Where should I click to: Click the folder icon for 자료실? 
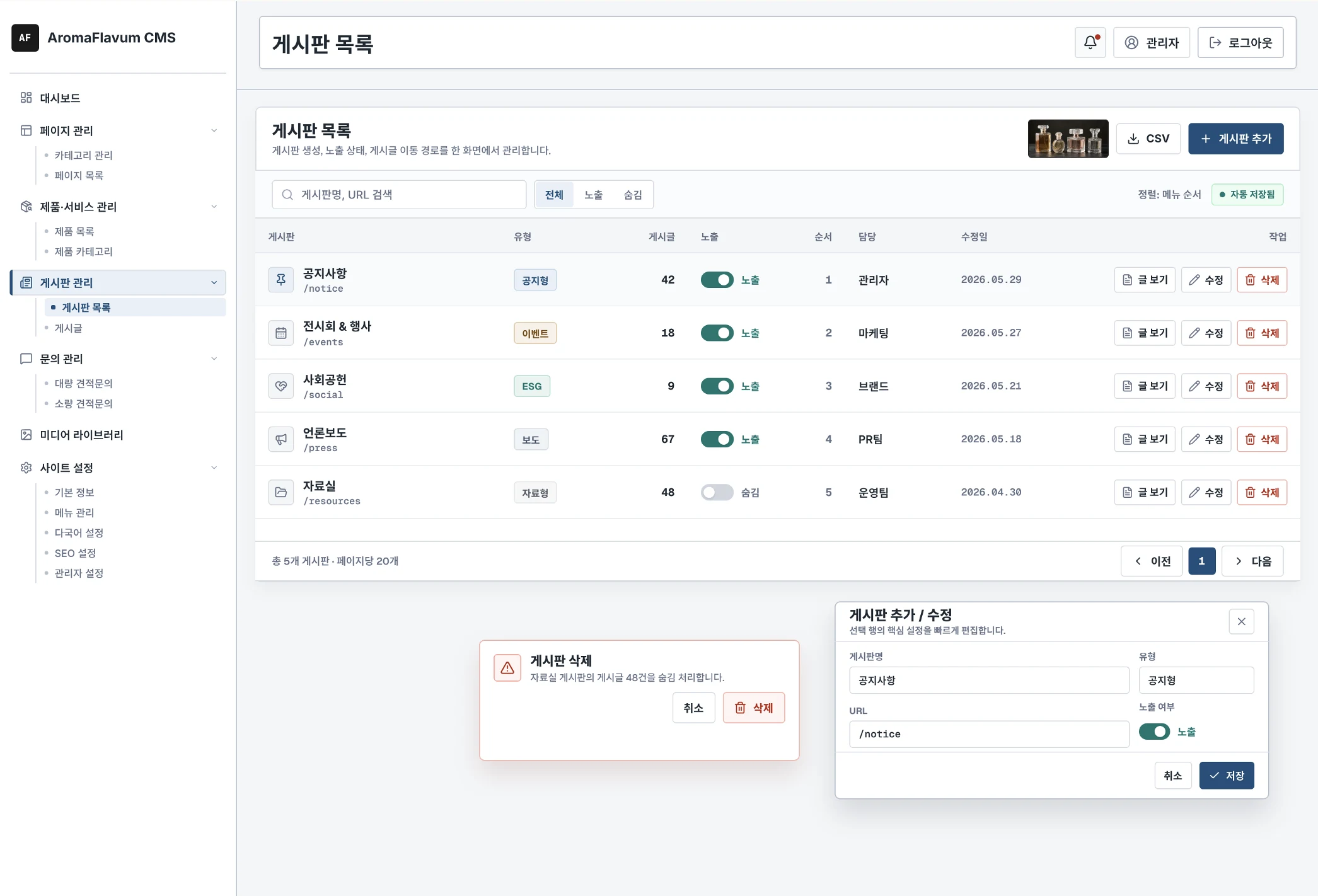point(281,492)
